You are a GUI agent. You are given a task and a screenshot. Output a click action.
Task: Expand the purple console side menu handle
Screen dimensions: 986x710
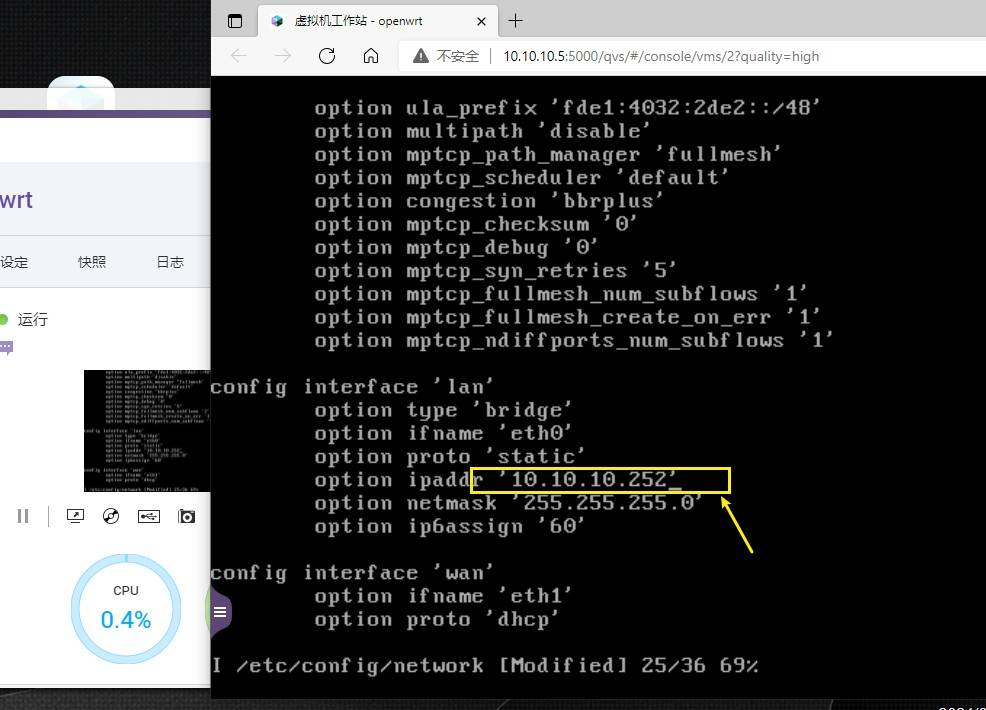pos(221,612)
